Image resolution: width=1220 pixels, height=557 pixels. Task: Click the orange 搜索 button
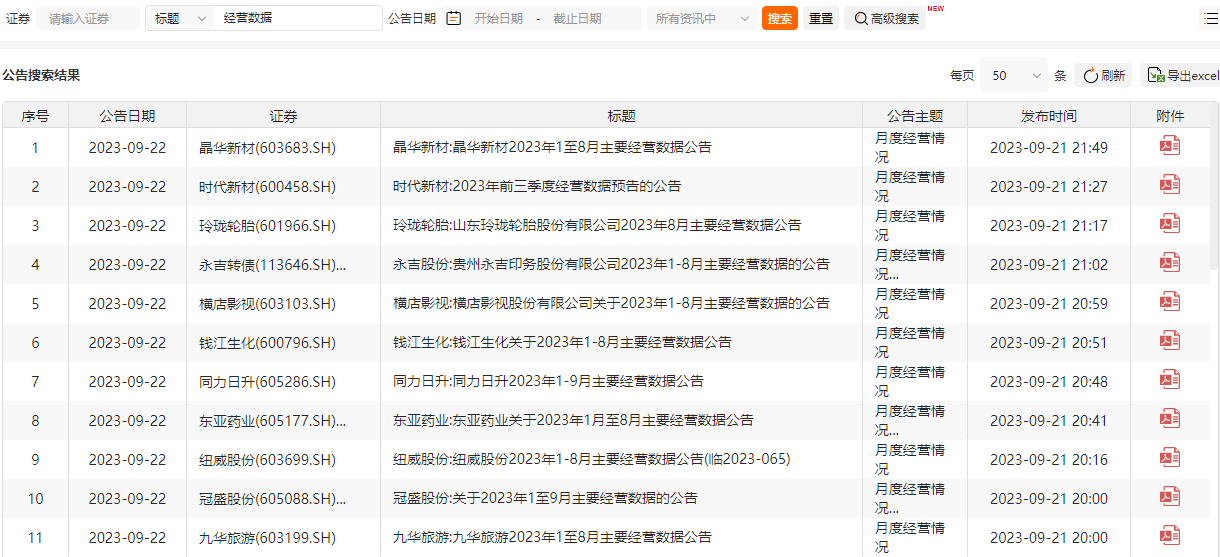[x=779, y=18]
